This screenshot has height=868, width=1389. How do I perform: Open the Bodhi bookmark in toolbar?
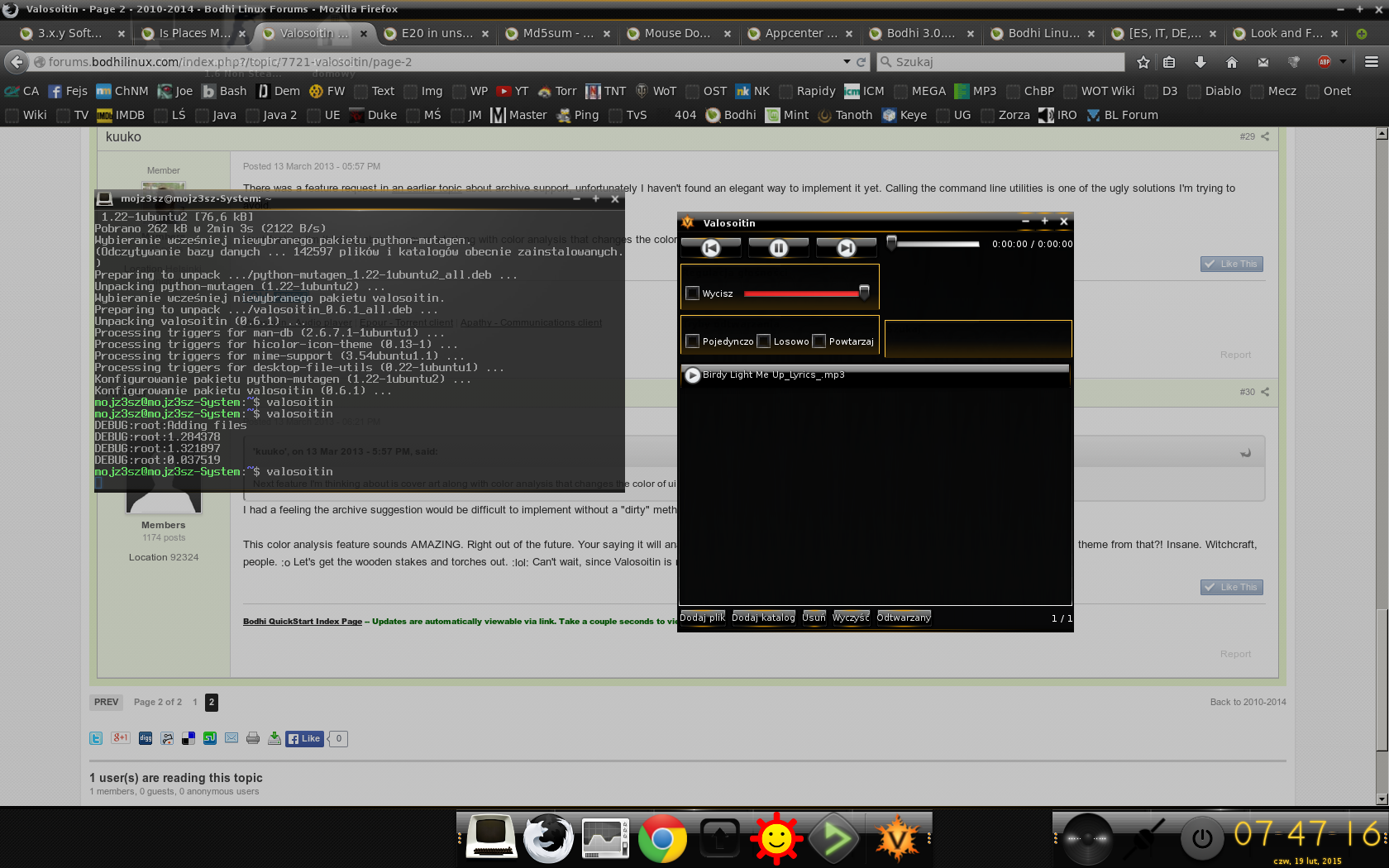point(731,115)
